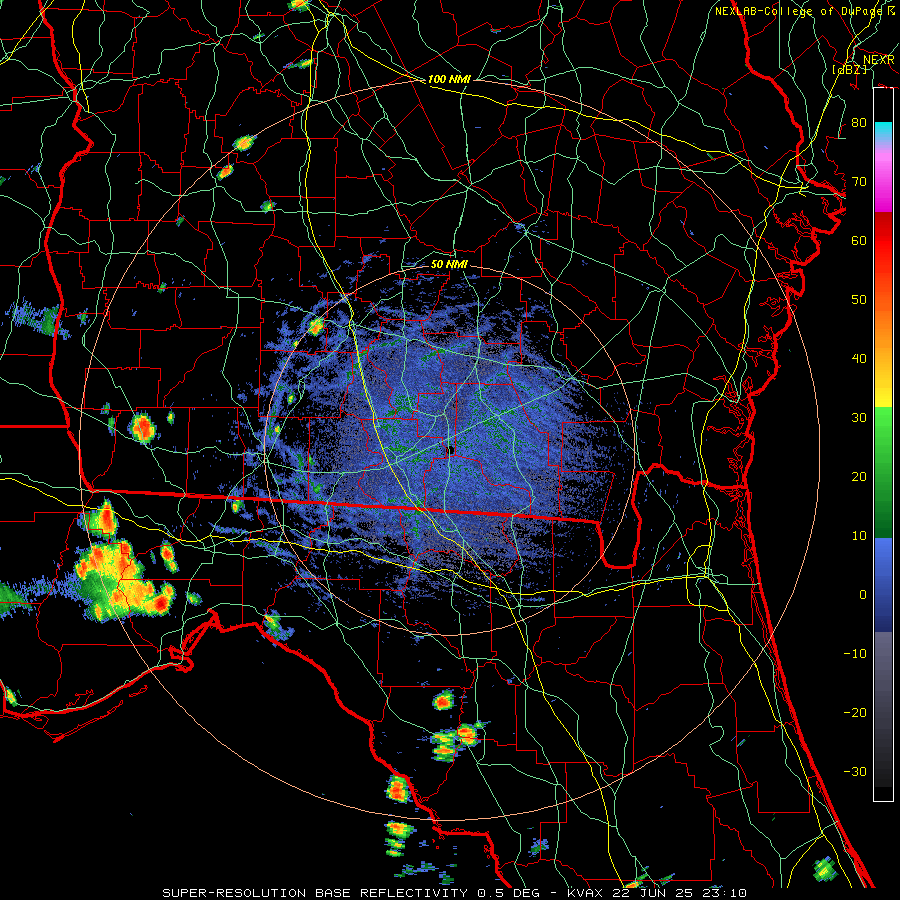Click the black radar site dot at center
900x900 pixels.
point(451,450)
